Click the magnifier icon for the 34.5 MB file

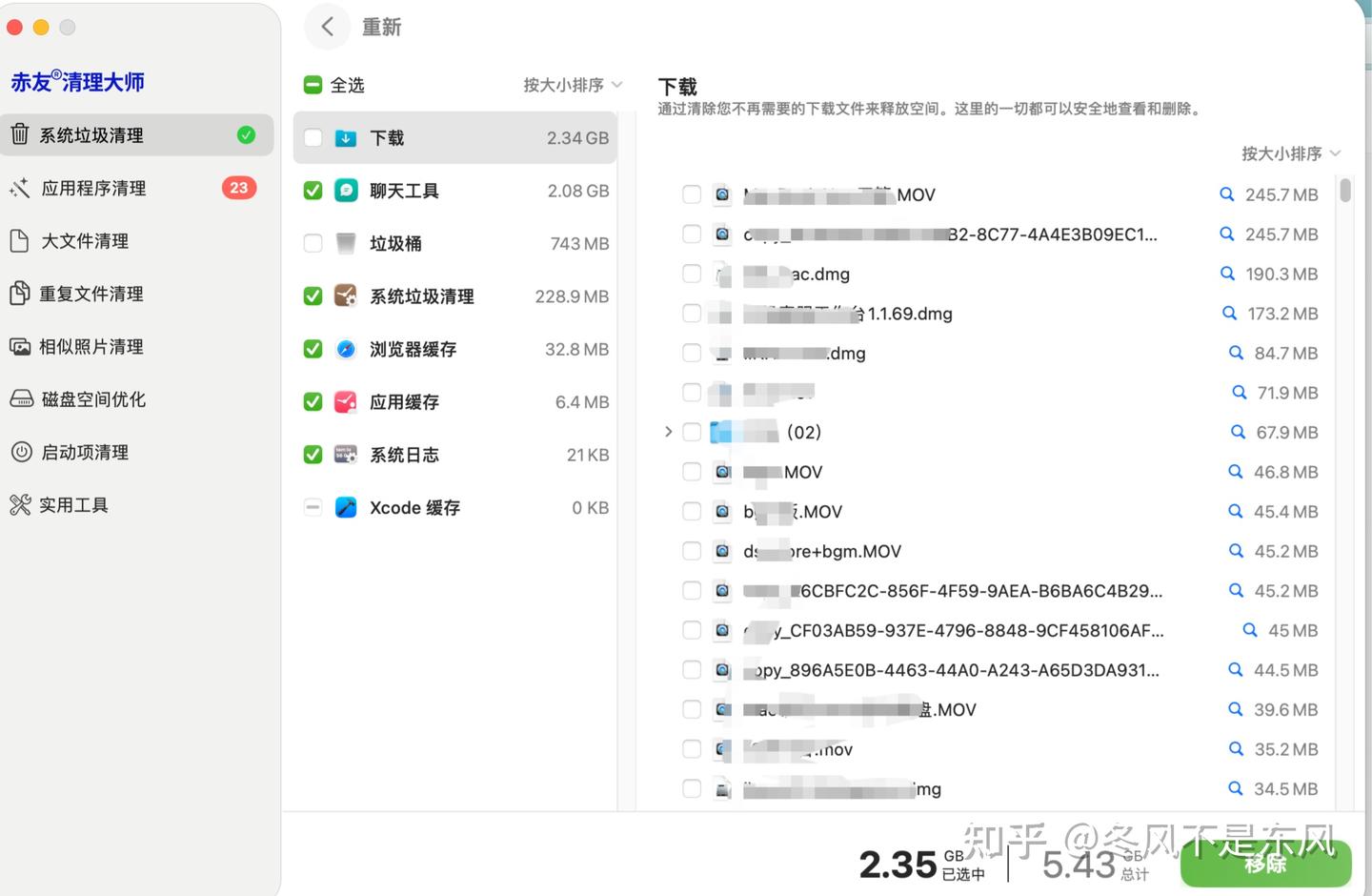(x=1236, y=788)
